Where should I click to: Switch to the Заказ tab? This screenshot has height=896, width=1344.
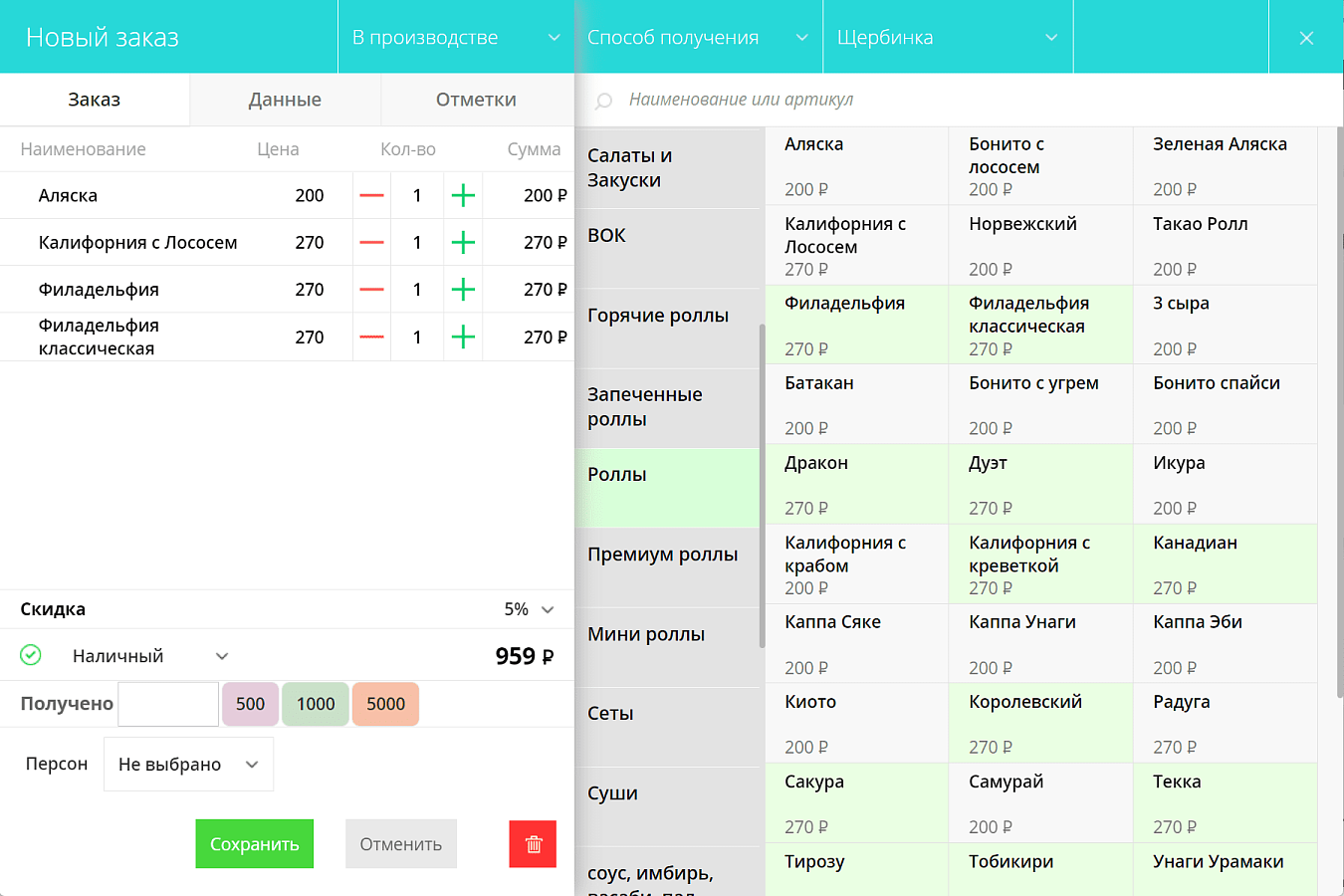(95, 100)
